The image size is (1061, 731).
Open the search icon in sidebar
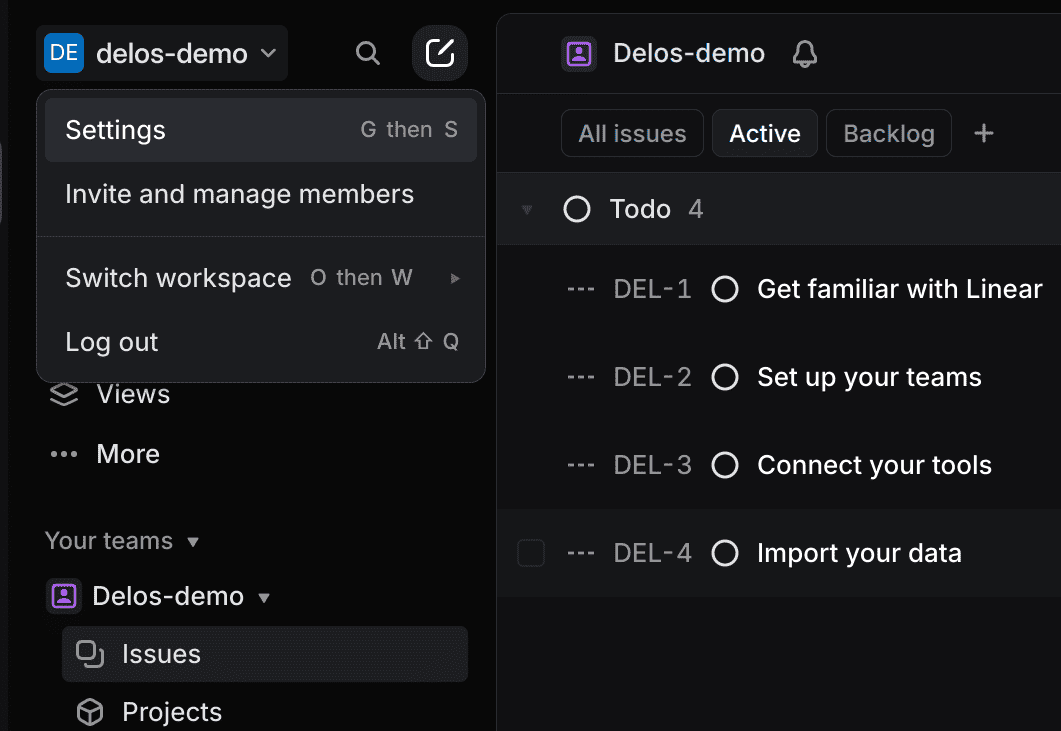point(367,53)
